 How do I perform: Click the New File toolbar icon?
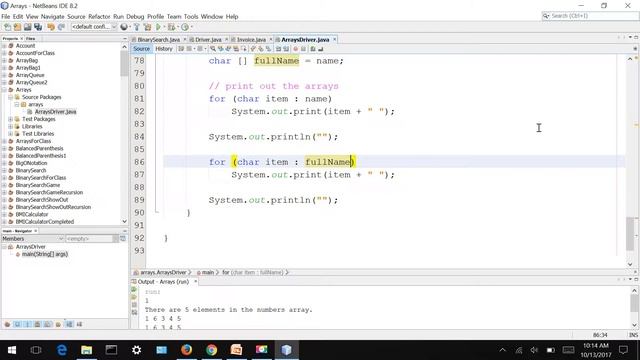tap(7, 27)
